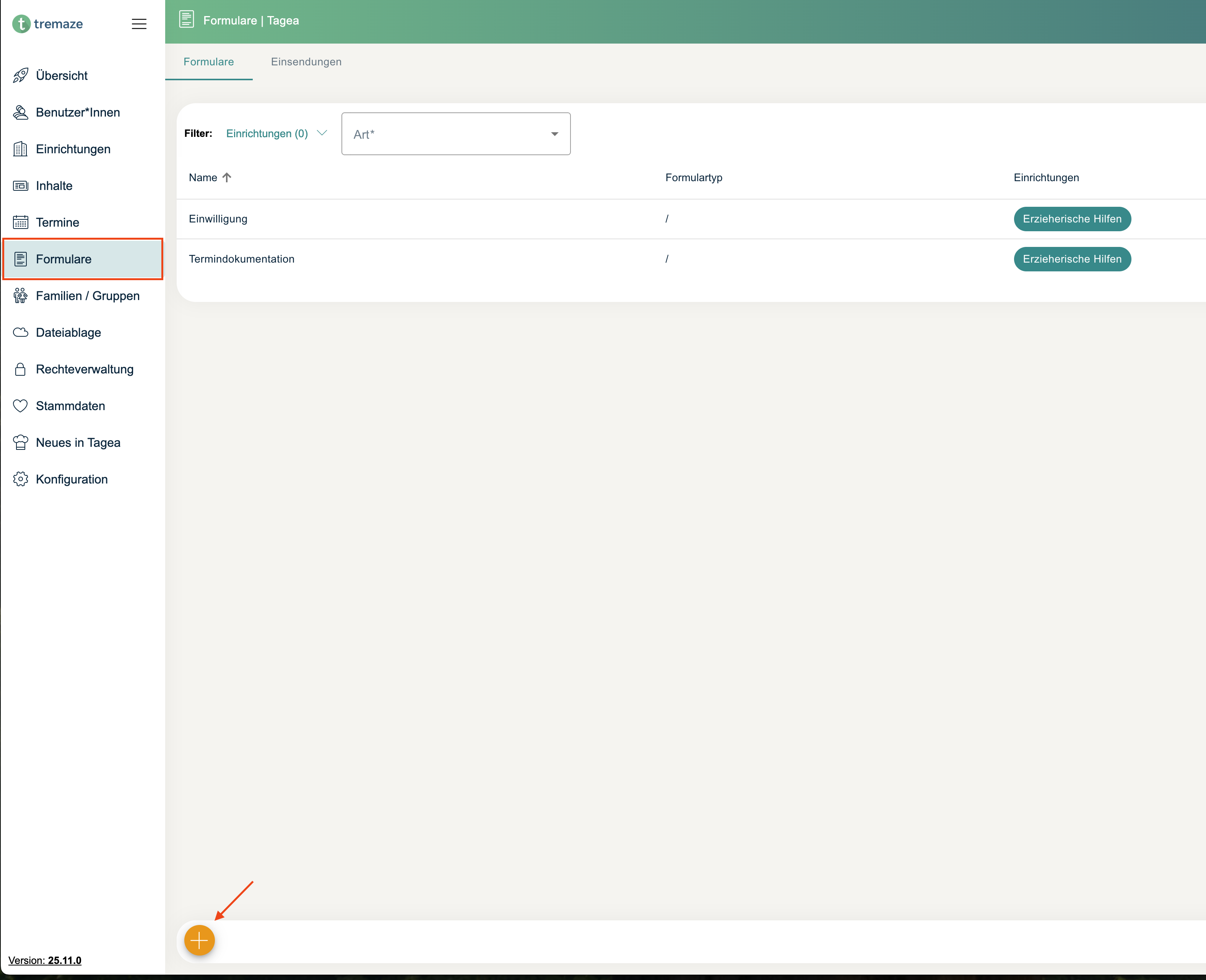Select the Formulare tab
The image size is (1206, 980).
pyautogui.click(x=208, y=62)
